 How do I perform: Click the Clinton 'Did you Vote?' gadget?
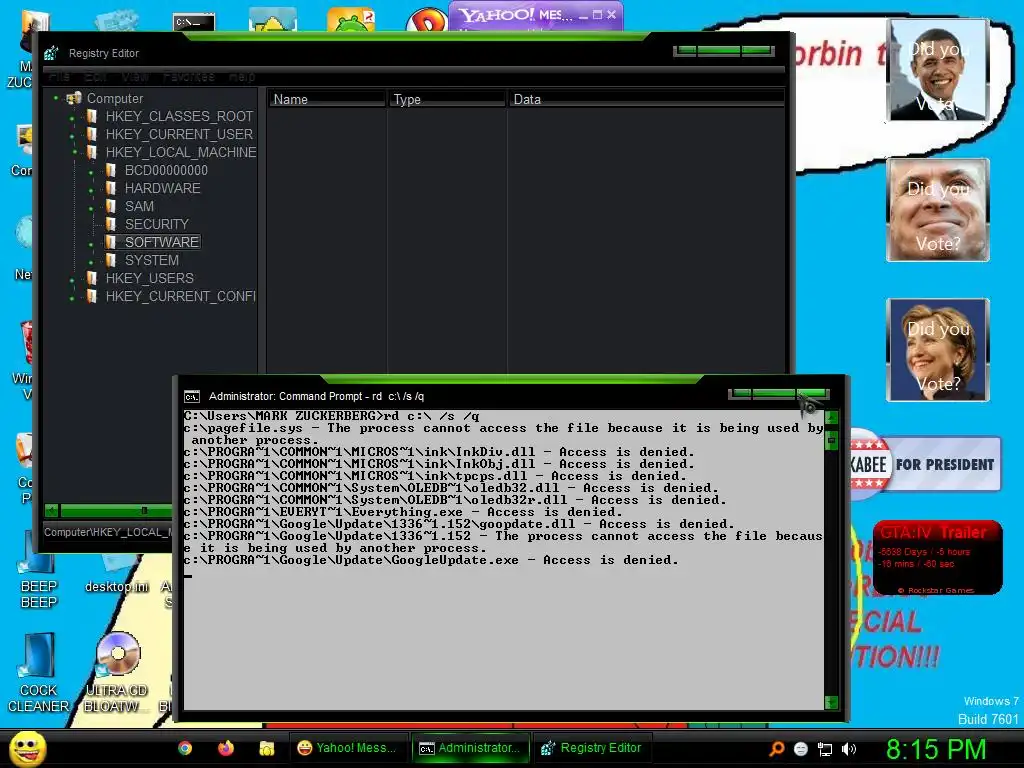click(938, 349)
